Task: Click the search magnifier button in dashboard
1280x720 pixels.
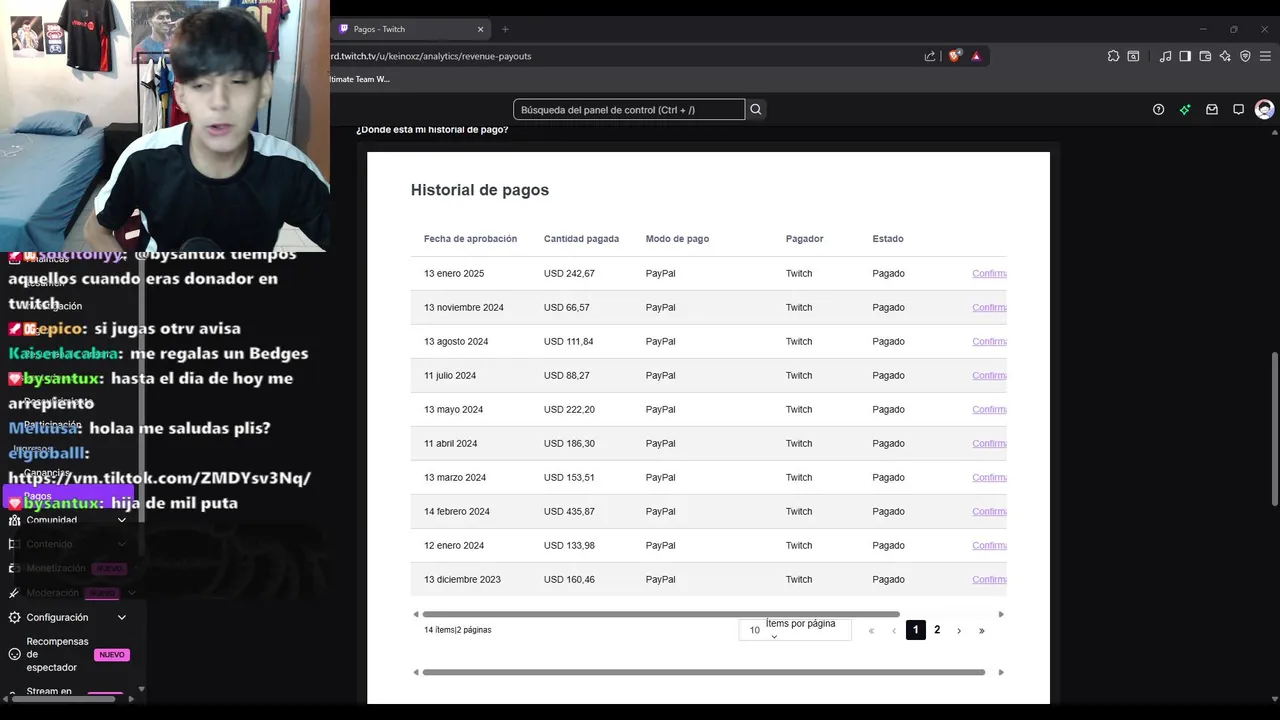Action: (x=756, y=110)
